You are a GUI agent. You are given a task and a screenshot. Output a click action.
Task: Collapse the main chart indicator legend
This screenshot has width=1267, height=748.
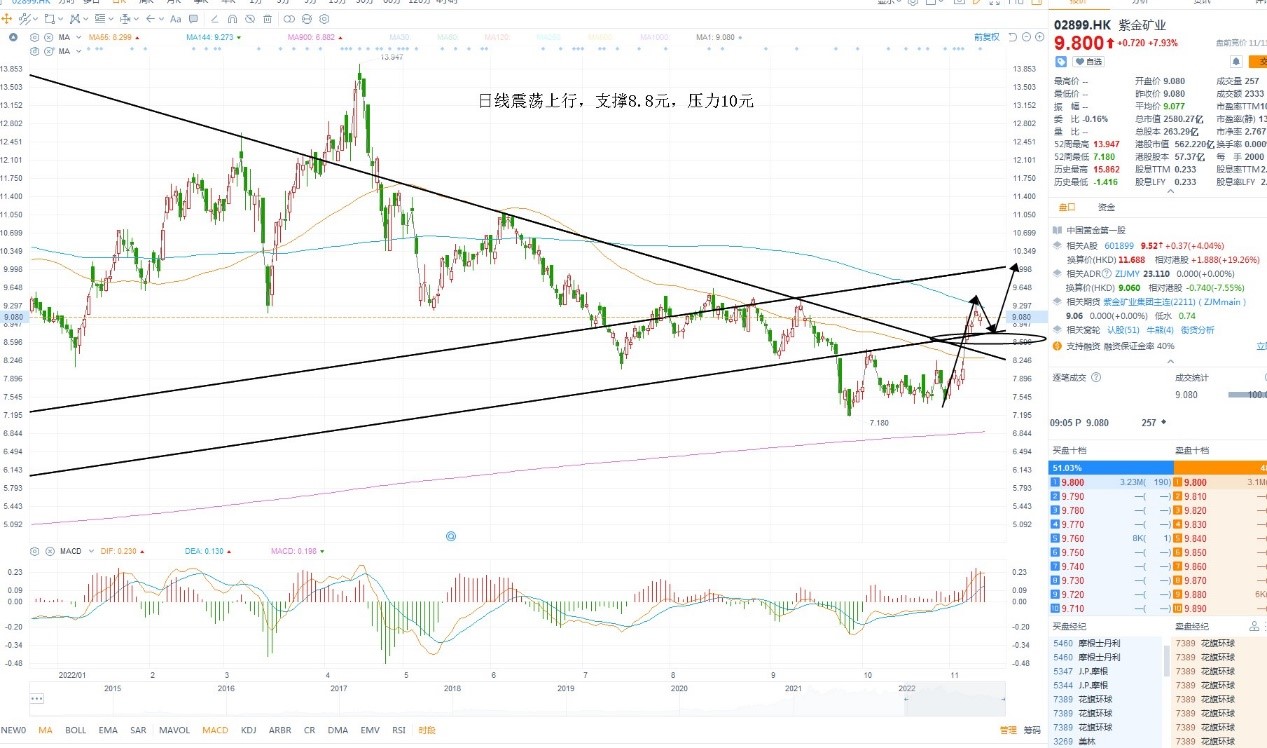pyautogui.click(x=13, y=37)
